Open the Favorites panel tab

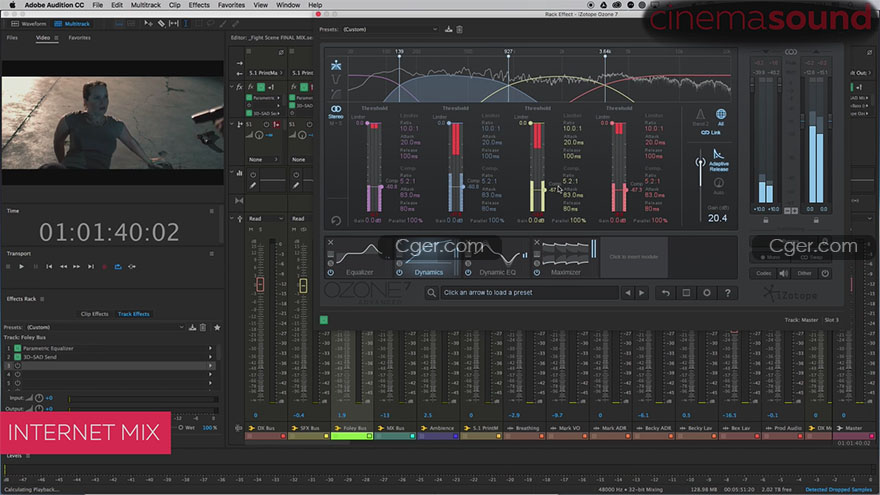(79, 38)
